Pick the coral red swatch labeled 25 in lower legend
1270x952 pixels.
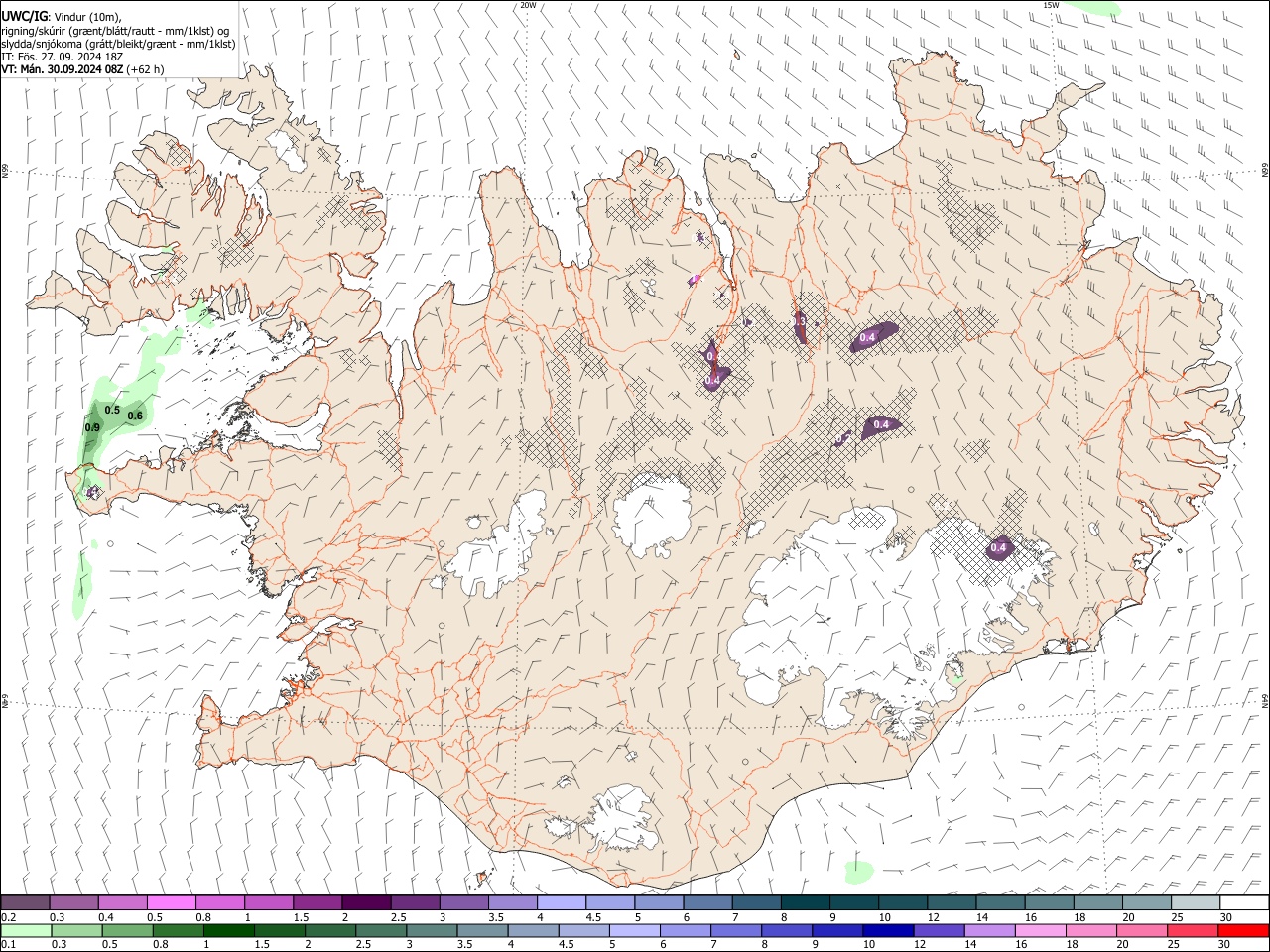coord(1192,931)
